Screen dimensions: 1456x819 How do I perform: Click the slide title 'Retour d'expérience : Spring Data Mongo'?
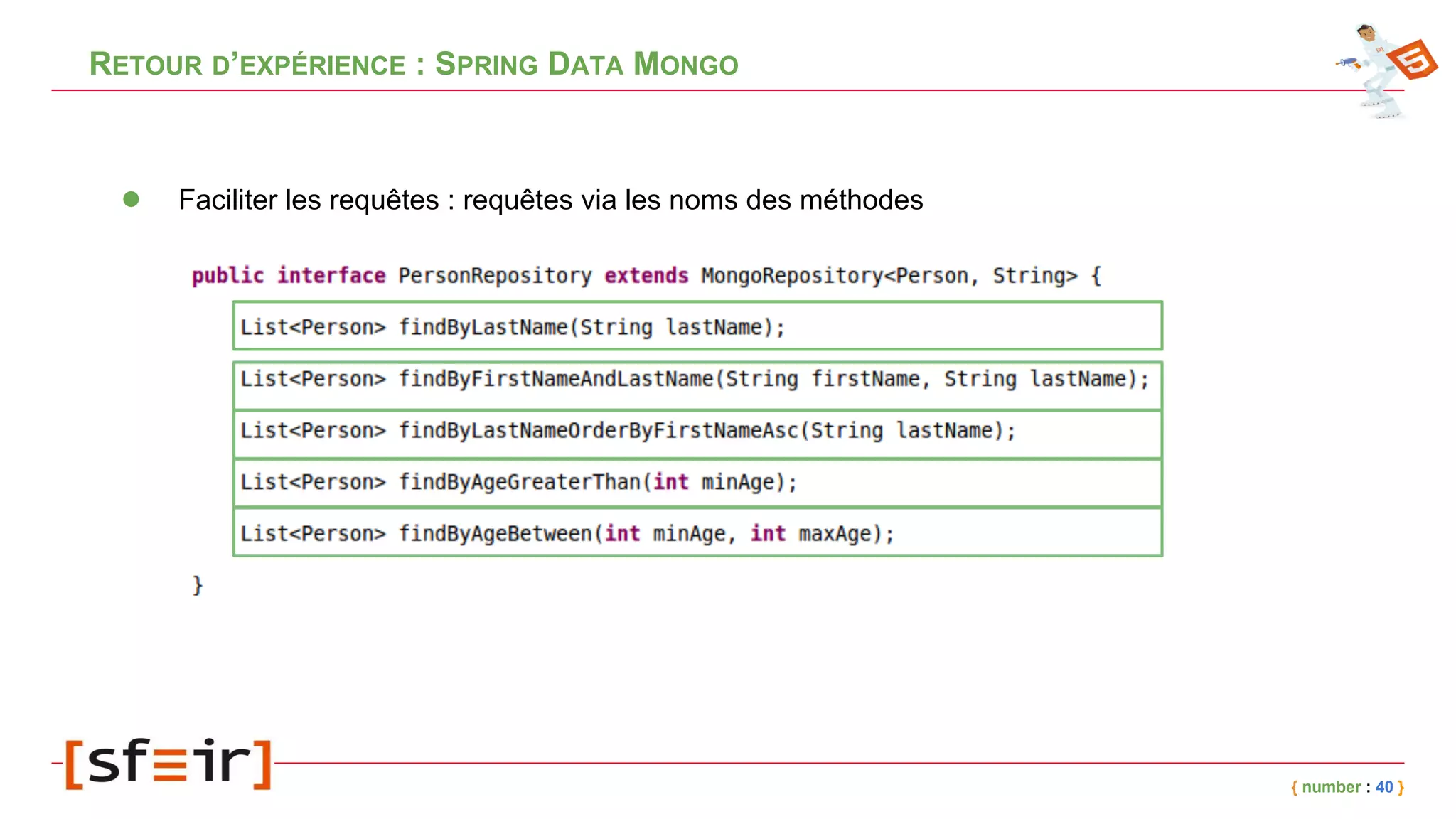coord(414,64)
